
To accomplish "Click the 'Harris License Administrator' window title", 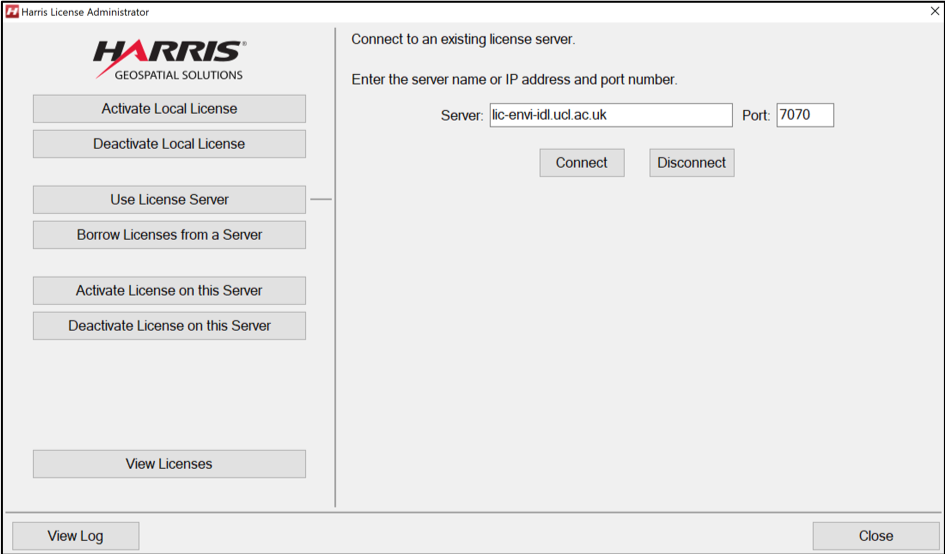I will click(x=85, y=12).
